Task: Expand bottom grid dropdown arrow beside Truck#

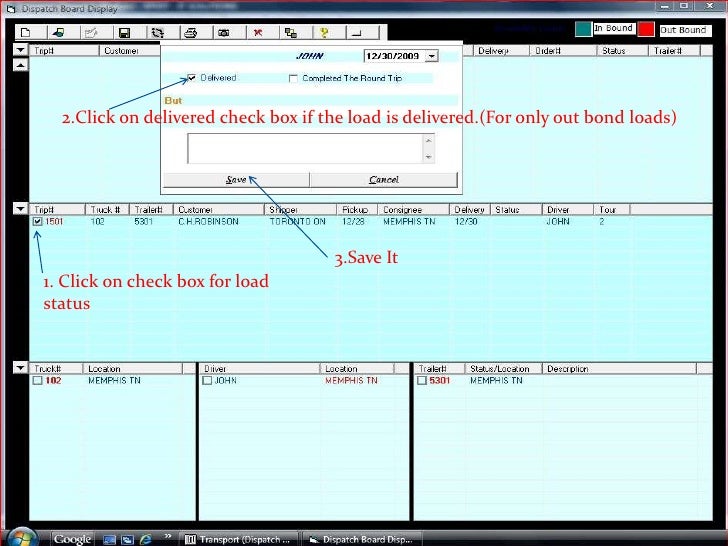Action: pos(20,368)
